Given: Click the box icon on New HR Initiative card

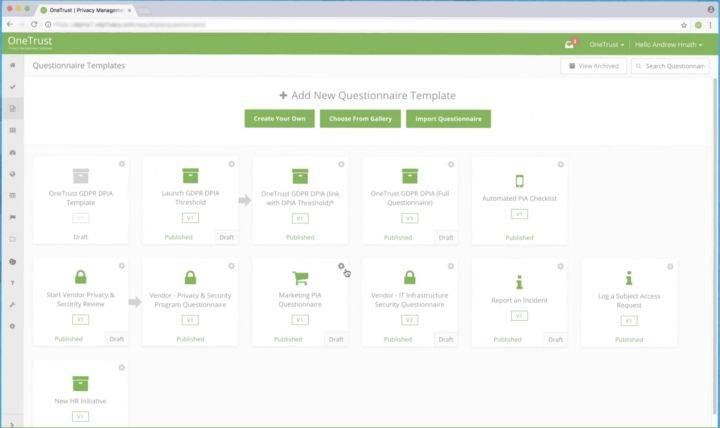Looking at the screenshot, I should pos(80,383).
